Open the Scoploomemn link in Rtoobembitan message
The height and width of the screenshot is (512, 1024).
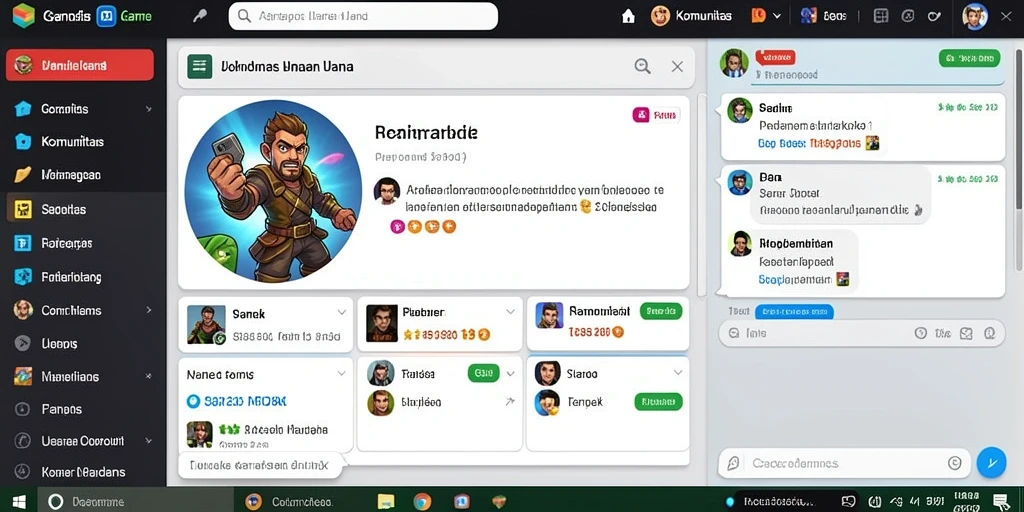[795, 280]
